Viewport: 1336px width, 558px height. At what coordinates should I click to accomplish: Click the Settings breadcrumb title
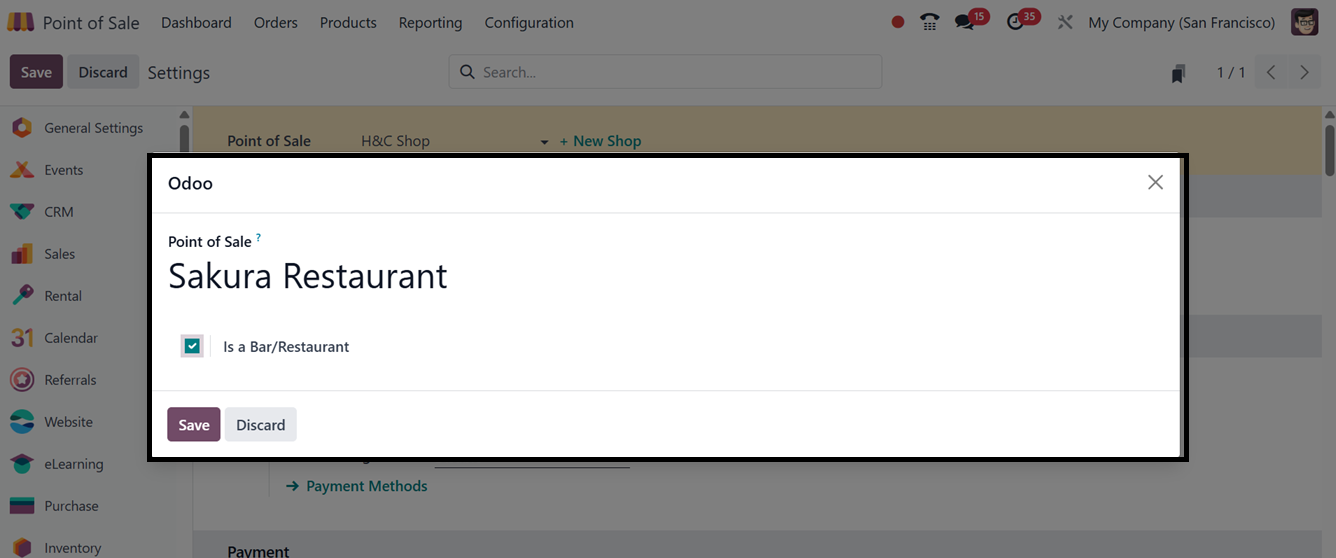179,73
